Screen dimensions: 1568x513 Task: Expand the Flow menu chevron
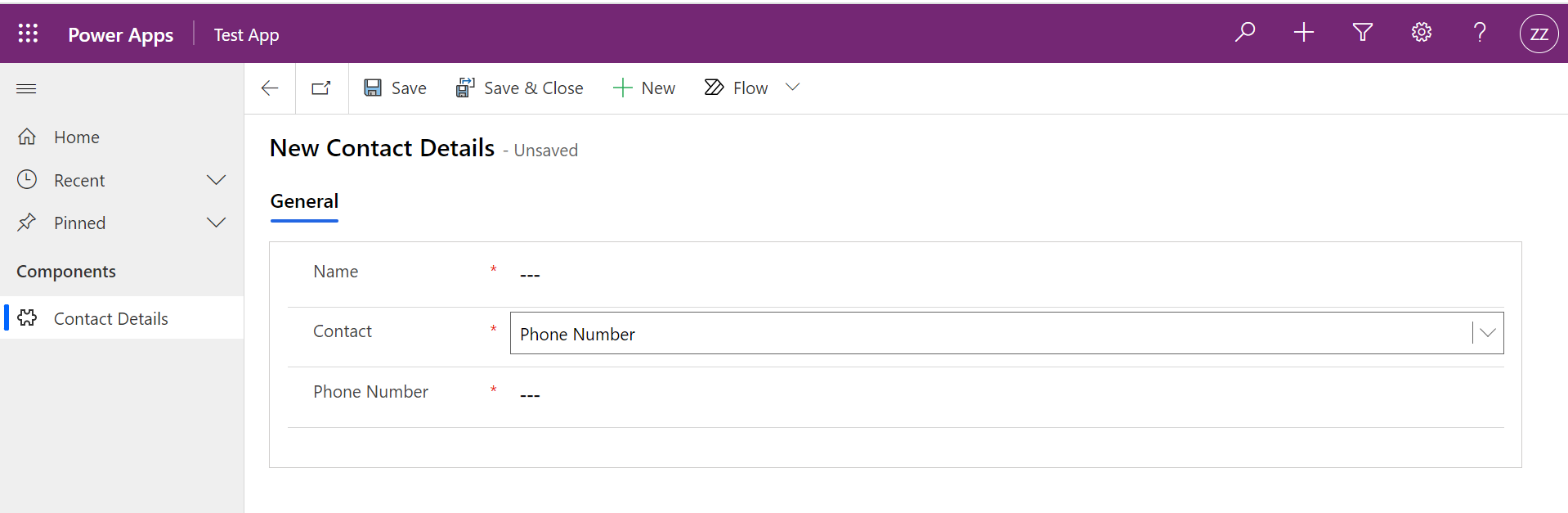tap(792, 88)
